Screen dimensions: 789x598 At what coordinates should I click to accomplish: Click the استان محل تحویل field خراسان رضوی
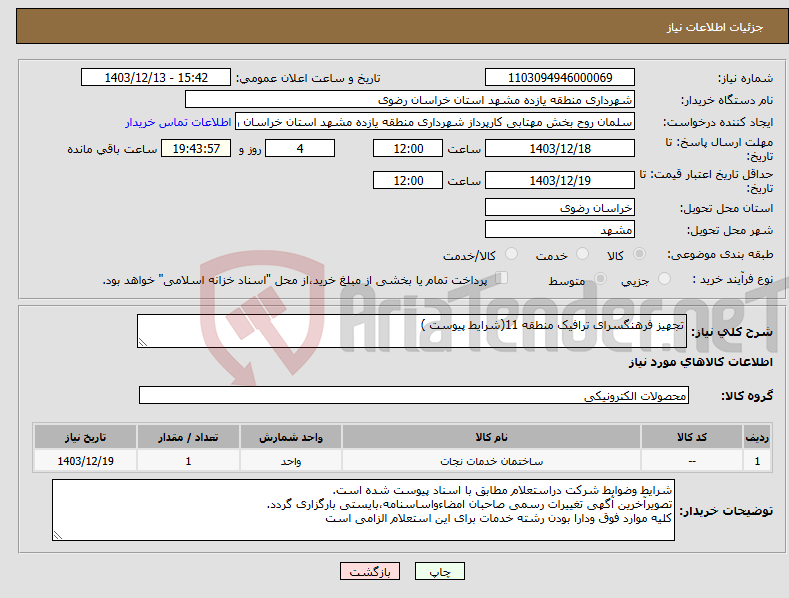[560, 207]
